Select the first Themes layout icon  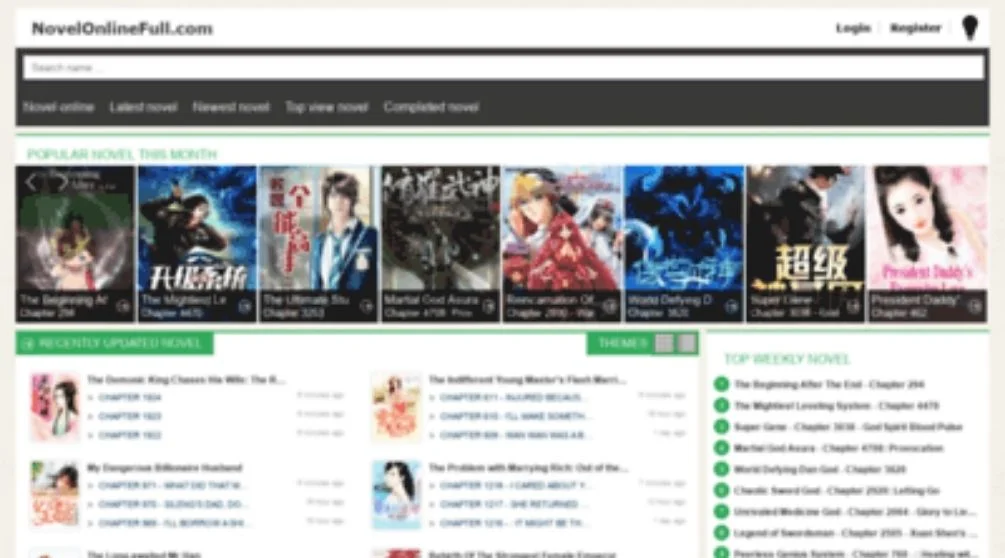pos(664,343)
